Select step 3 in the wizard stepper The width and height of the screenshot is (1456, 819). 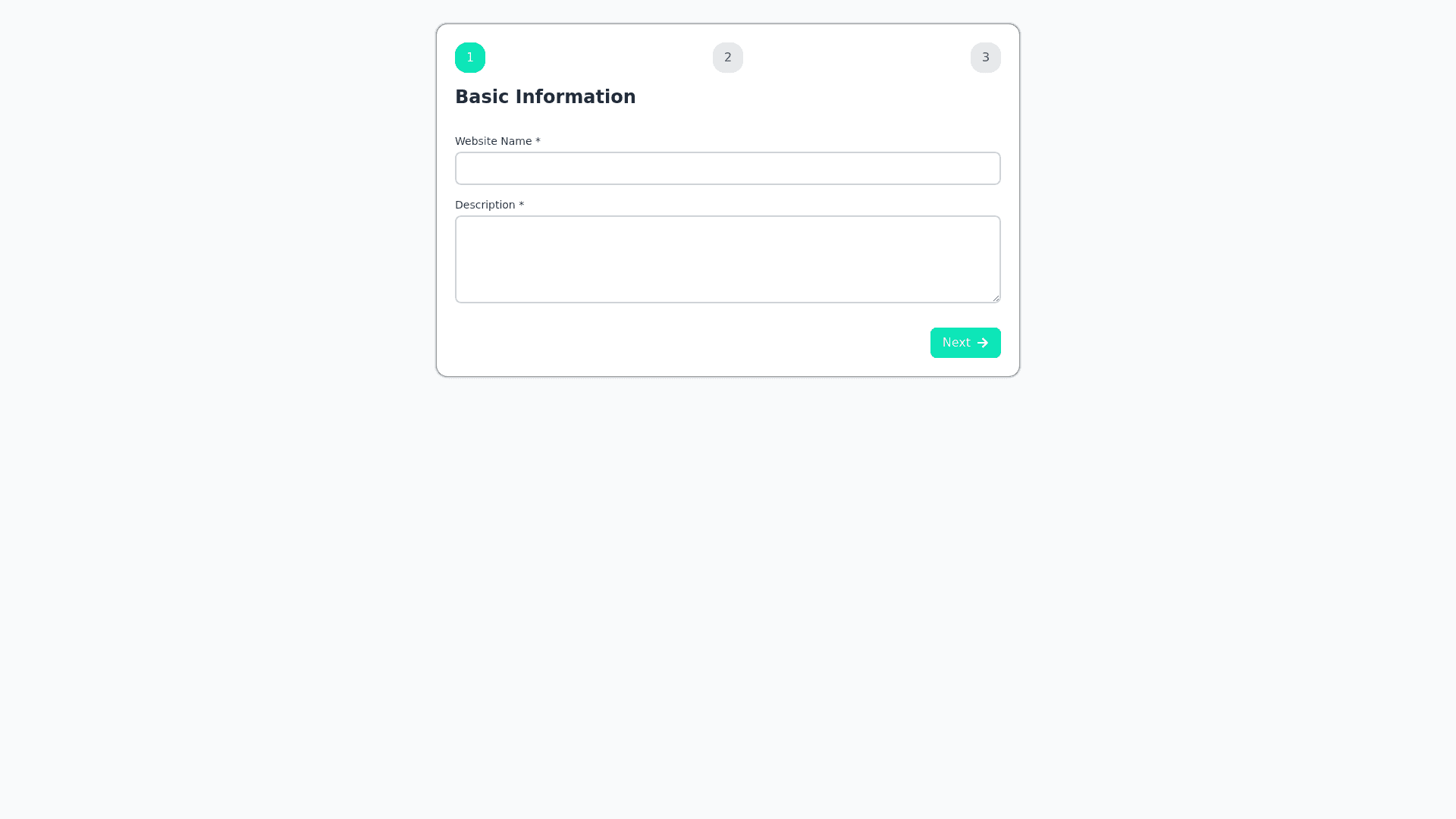click(986, 58)
